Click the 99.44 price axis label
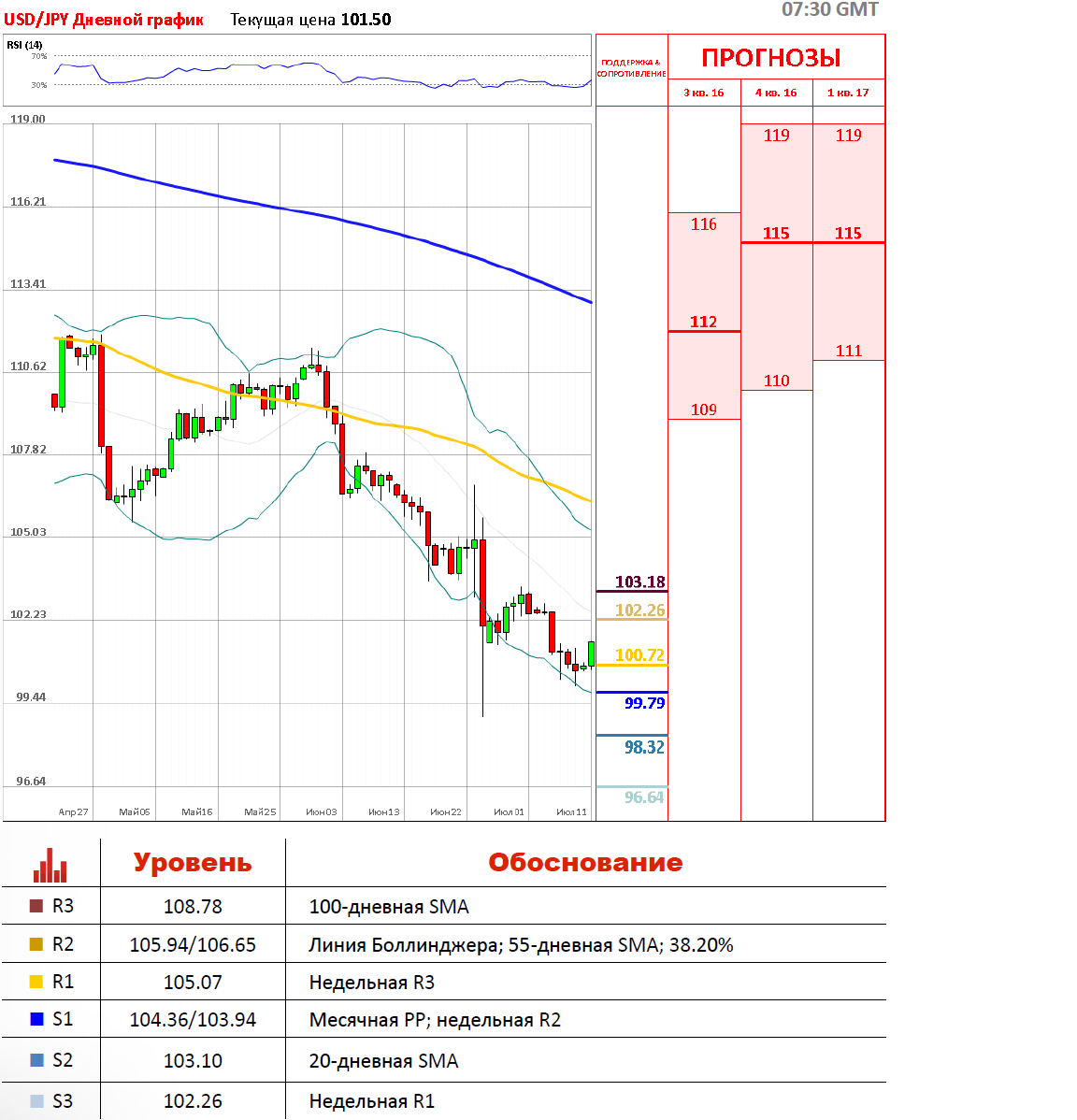 click(31, 697)
